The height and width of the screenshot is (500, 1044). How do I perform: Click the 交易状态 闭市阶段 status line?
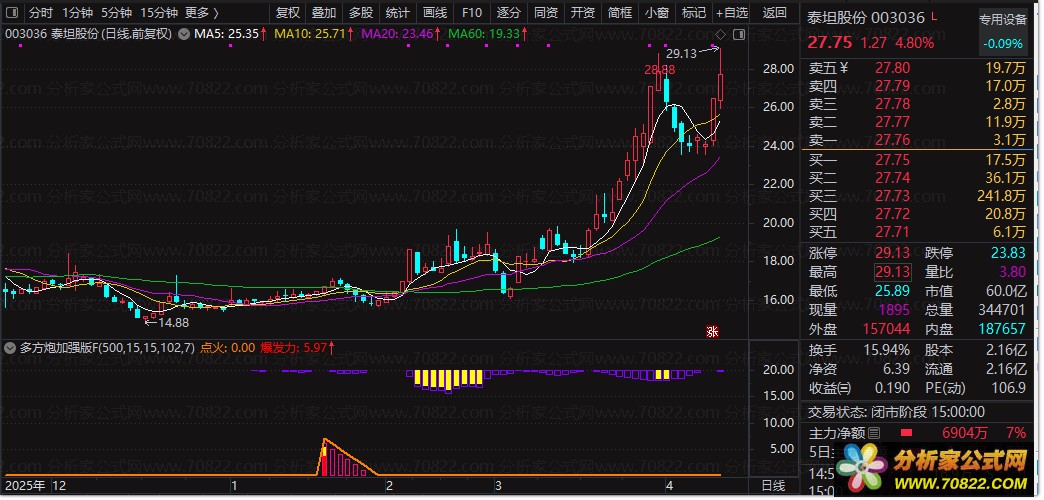coord(897,413)
